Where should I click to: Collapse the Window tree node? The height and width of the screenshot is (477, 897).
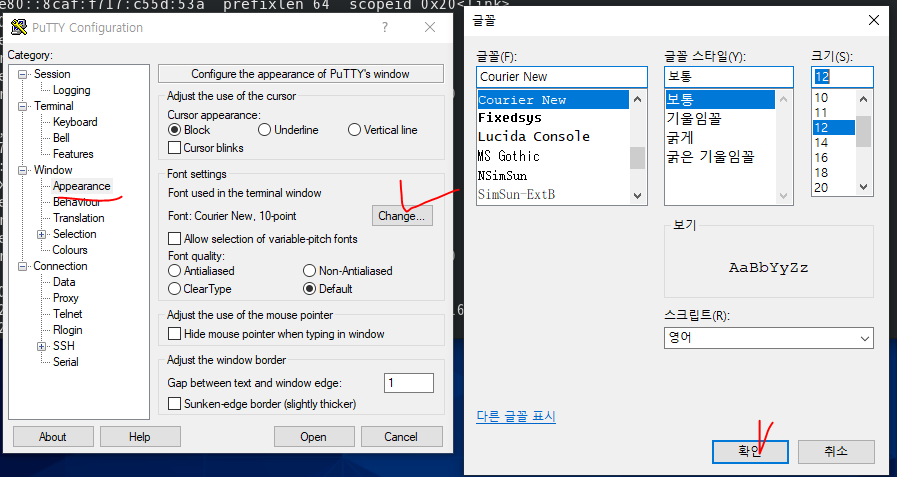[22, 170]
